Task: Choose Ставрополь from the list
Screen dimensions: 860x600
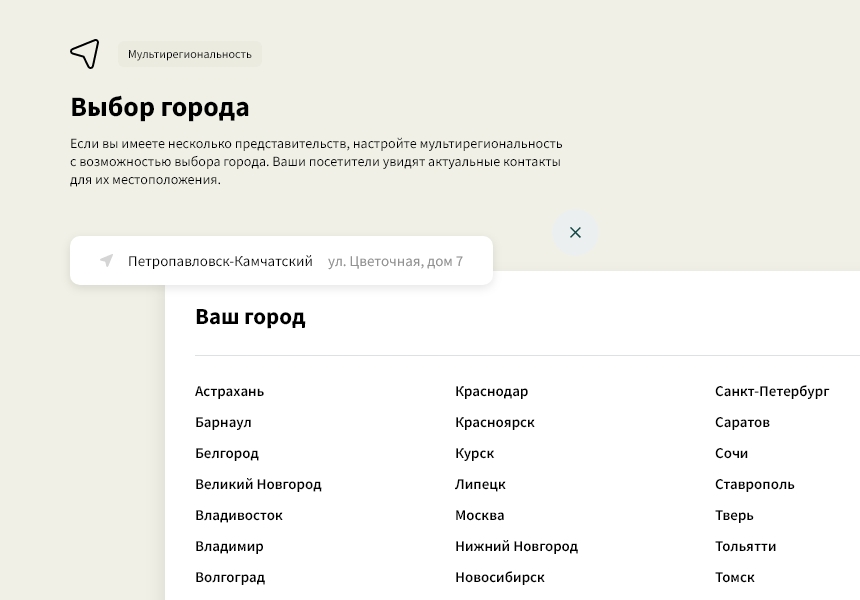Action: click(x=753, y=484)
